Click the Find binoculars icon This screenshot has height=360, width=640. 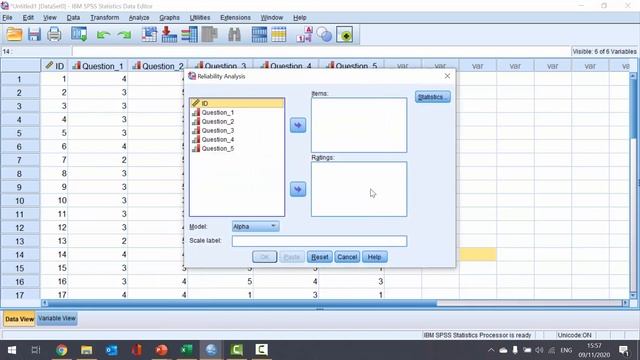tap(234, 35)
